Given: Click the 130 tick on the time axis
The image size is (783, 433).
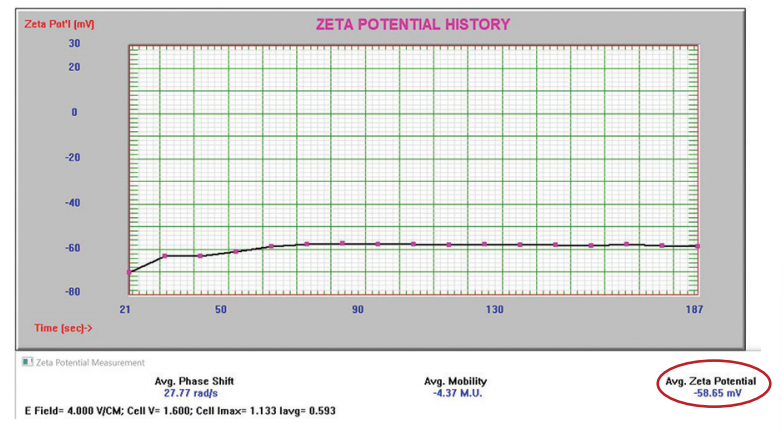Looking at the screenshot, I should [494, 309].
